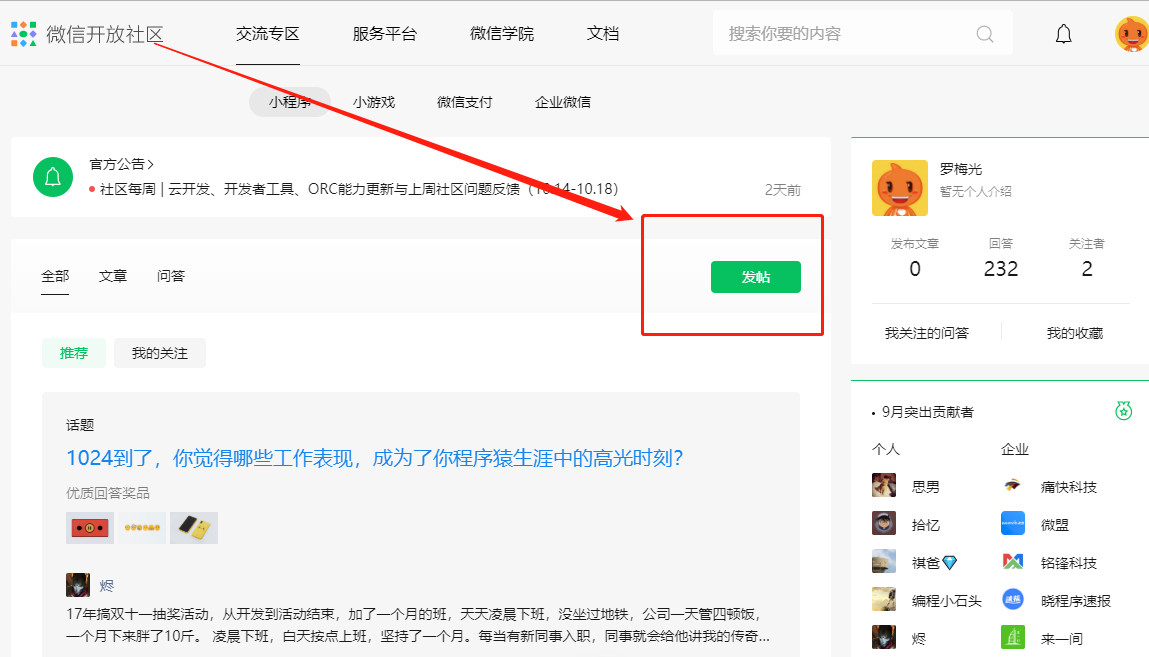
Task: Switch to 交流专区 navigation tab
Action: pyautogui.click(x=267, y=34)
